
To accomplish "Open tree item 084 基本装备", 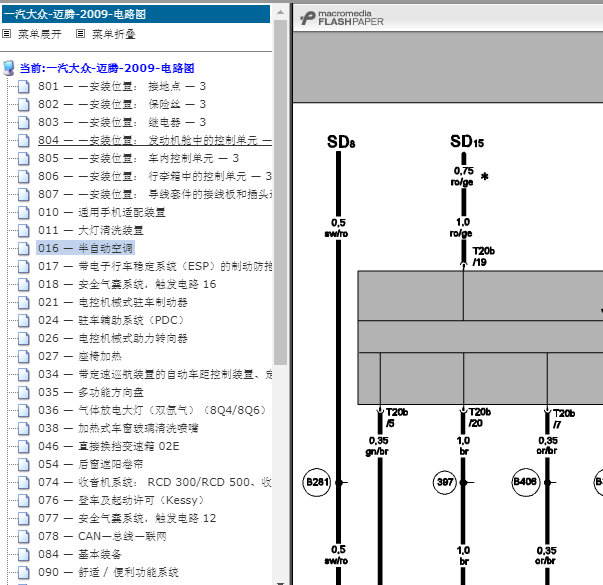I will click(x=80, y=554).
